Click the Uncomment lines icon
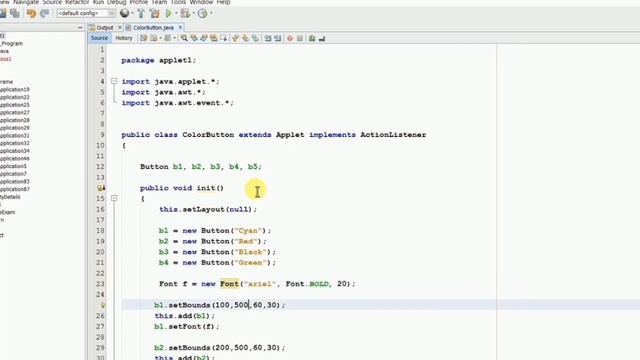This screenshot has height=360, width=640. point(322,38)
